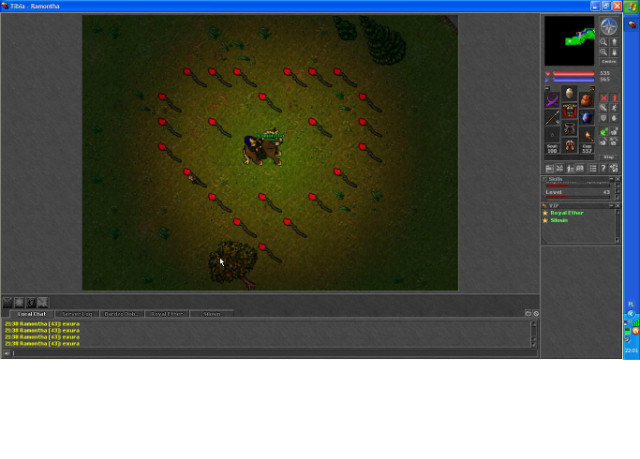Click first icon above chat tabs
640x459 pixels.
7,302
